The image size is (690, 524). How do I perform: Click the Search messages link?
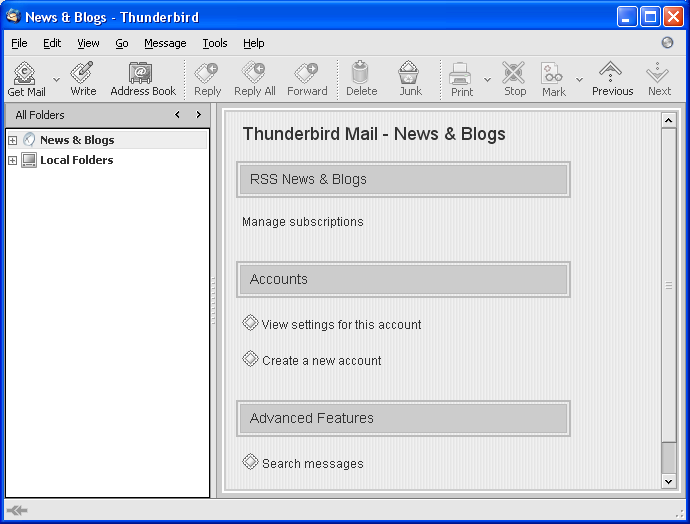313,464
